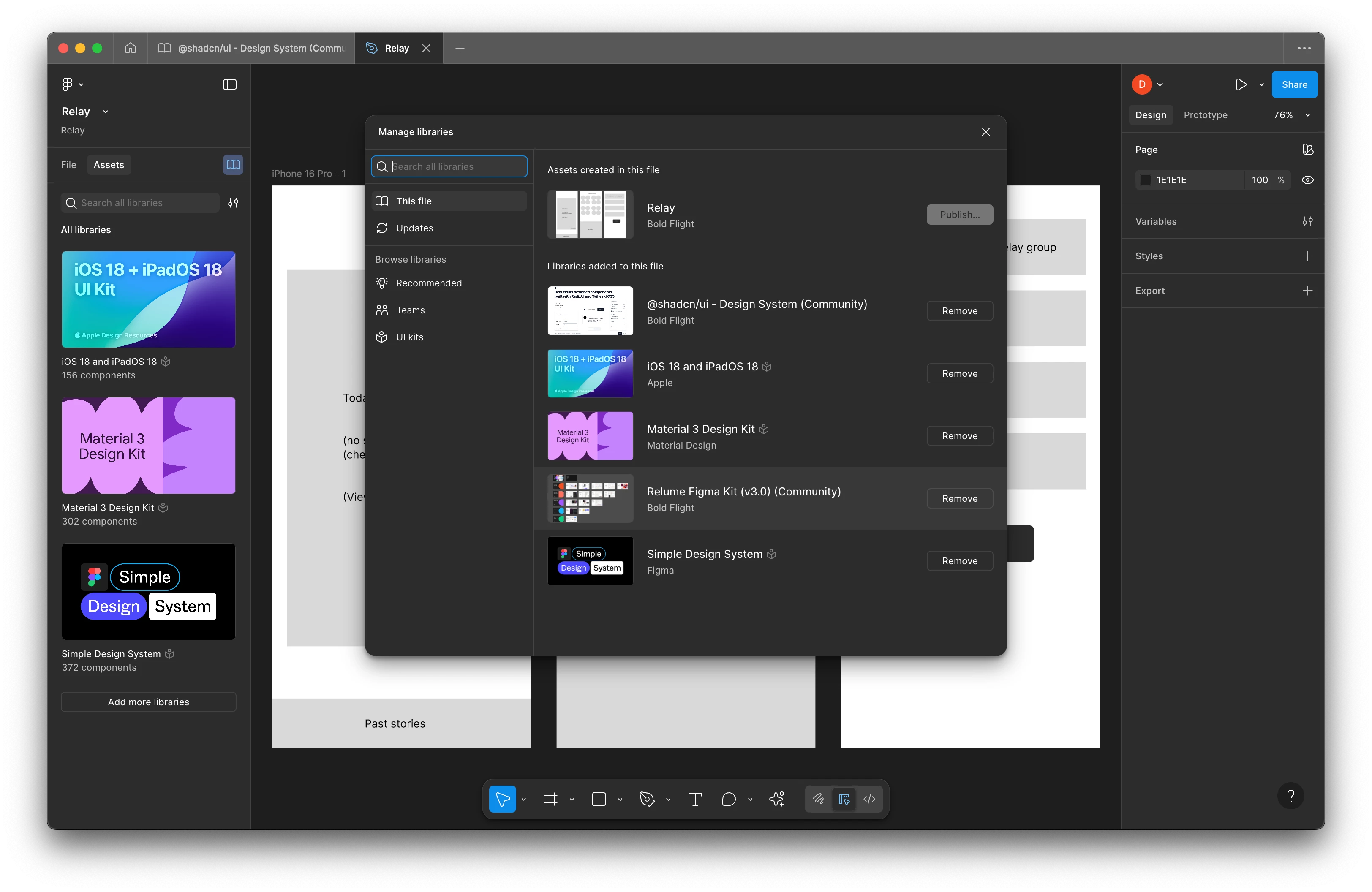Click the 1E1E1E page color swatch
The image size is (1372, 892).
pyautogui.click(x=1145, y=180)
